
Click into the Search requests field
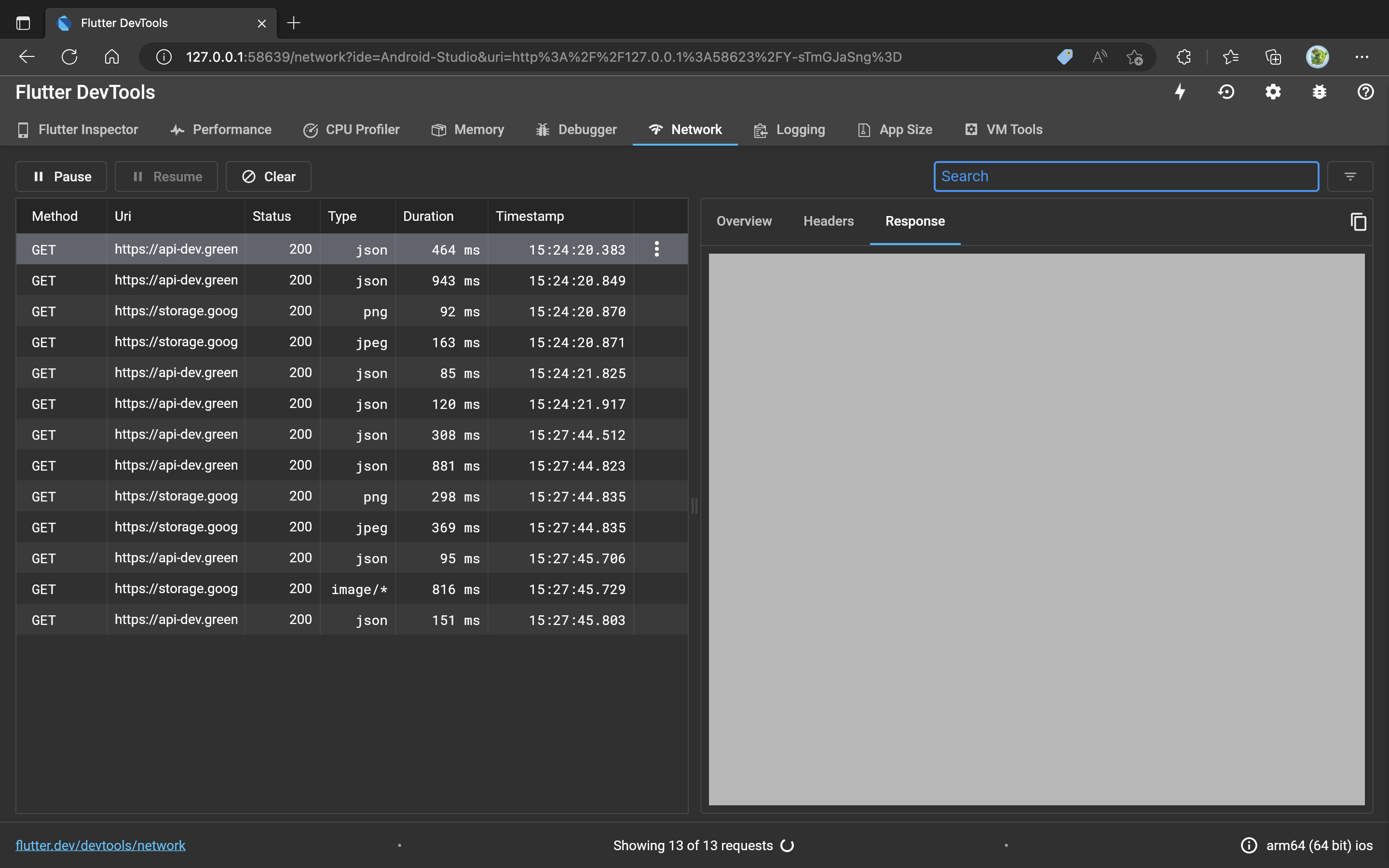1126,176
